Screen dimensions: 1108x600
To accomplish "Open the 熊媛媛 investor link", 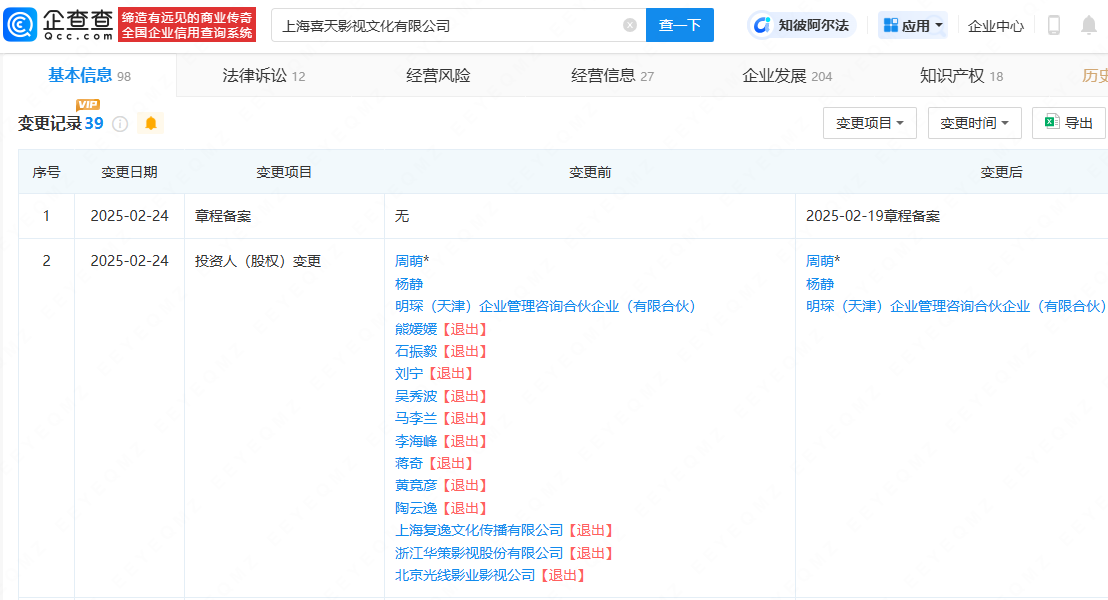I will tap(416, 329).
